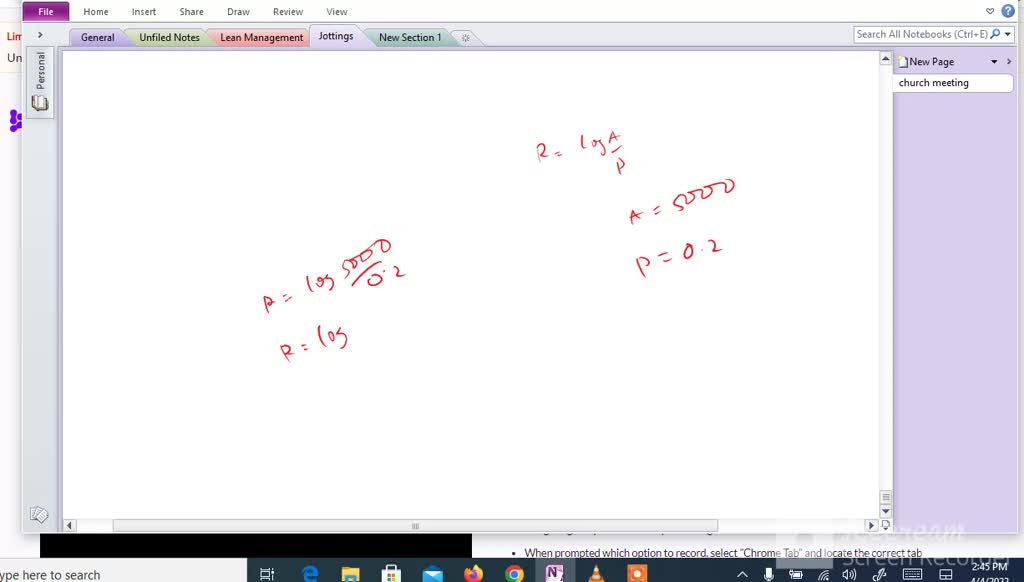Launch Chrome from the taskbar
Viewport: 1024px width, 582px height.
(x=513, y=571)
